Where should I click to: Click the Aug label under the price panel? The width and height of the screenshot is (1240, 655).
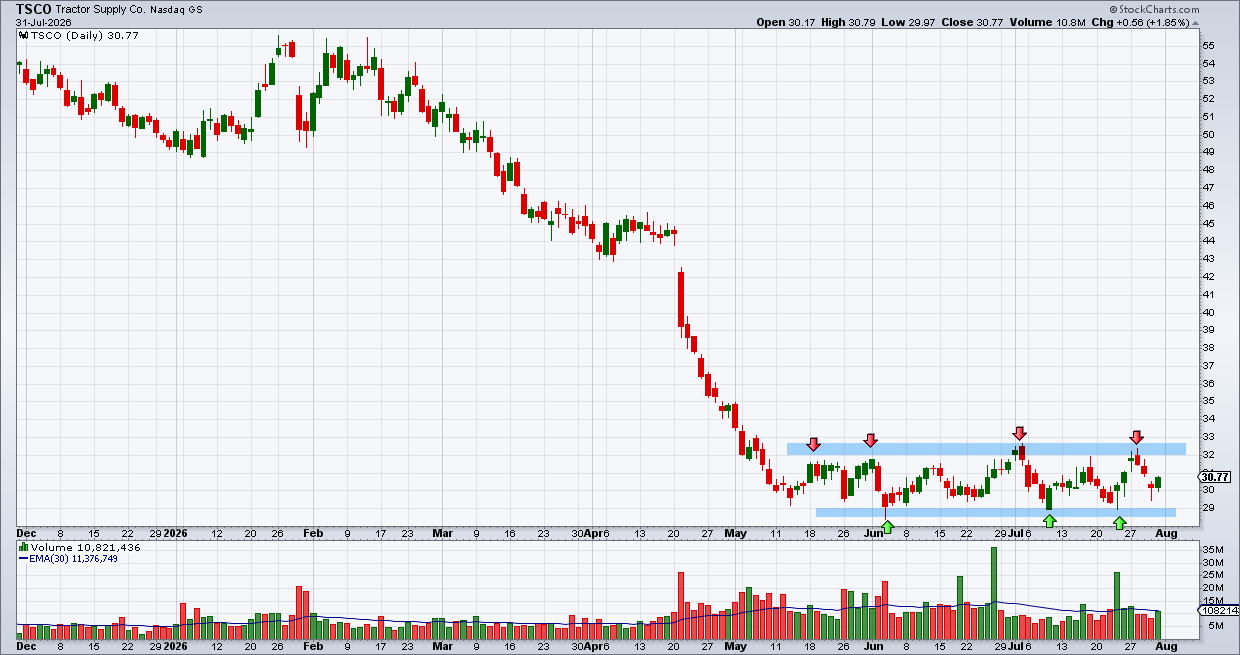[1166, 533]
